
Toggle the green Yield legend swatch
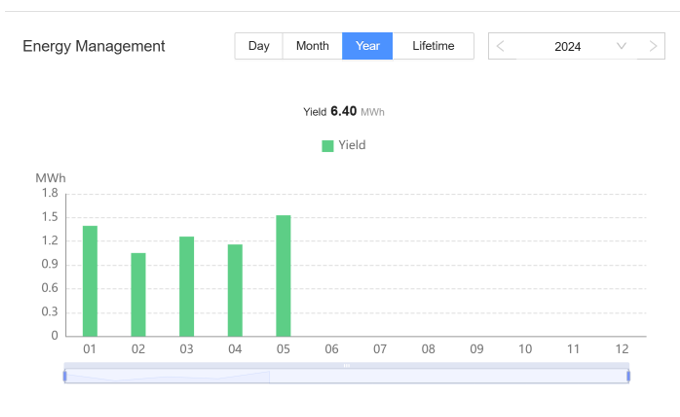point(328,146)
